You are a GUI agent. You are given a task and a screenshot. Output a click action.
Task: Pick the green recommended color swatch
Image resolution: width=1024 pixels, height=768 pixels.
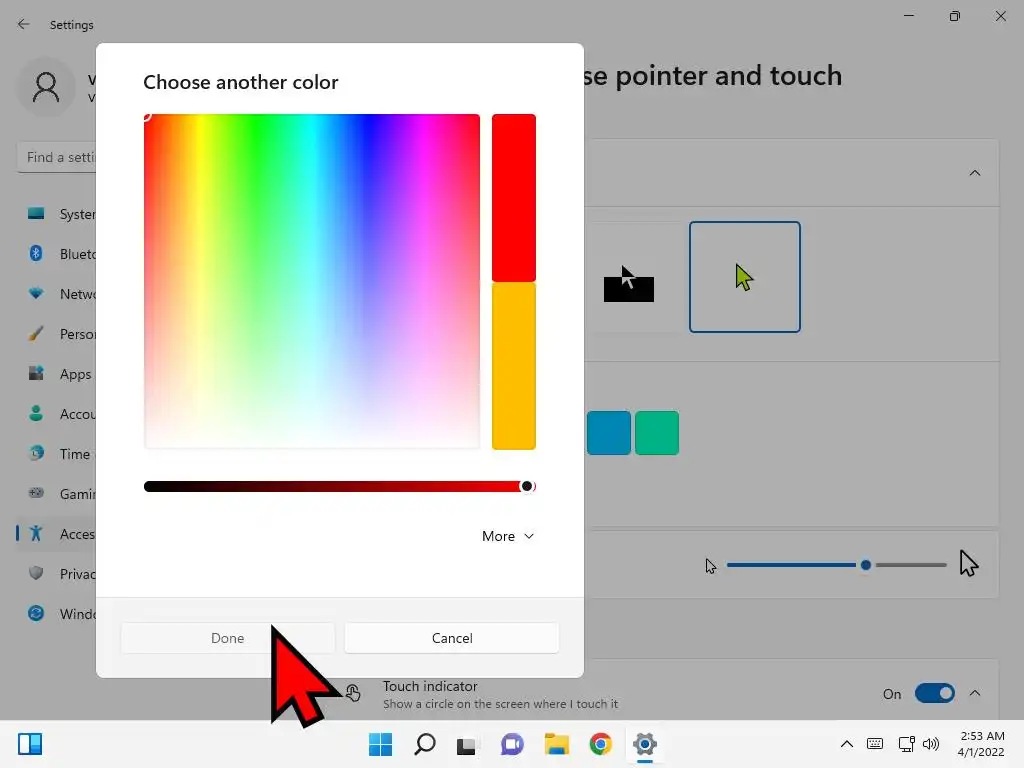[x=657, y=433]
